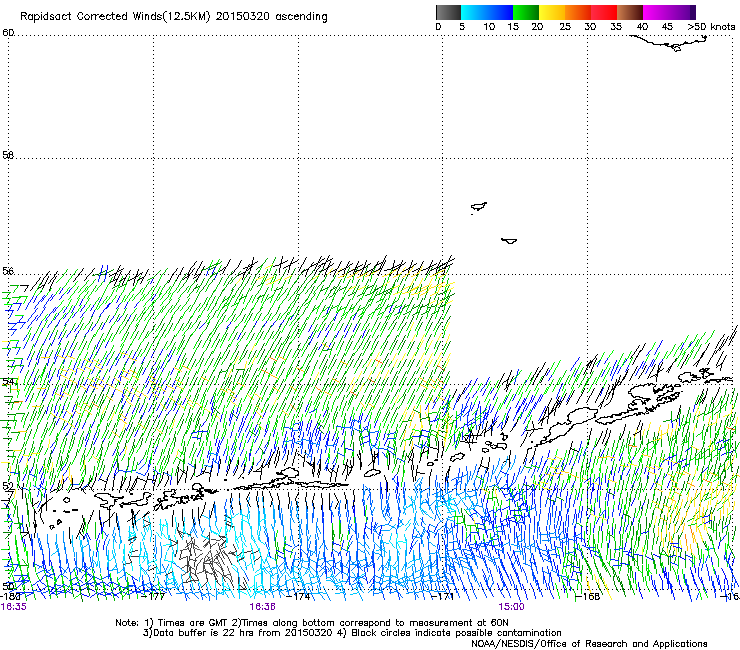Click the purple '15:00' time label
The height and width of the screenshot is (650, 740).
511,607
